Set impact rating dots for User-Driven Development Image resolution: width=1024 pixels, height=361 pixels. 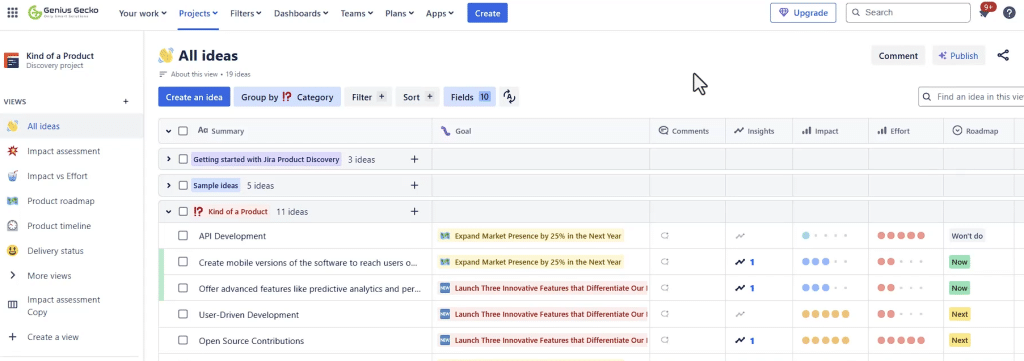pos(825,314)
